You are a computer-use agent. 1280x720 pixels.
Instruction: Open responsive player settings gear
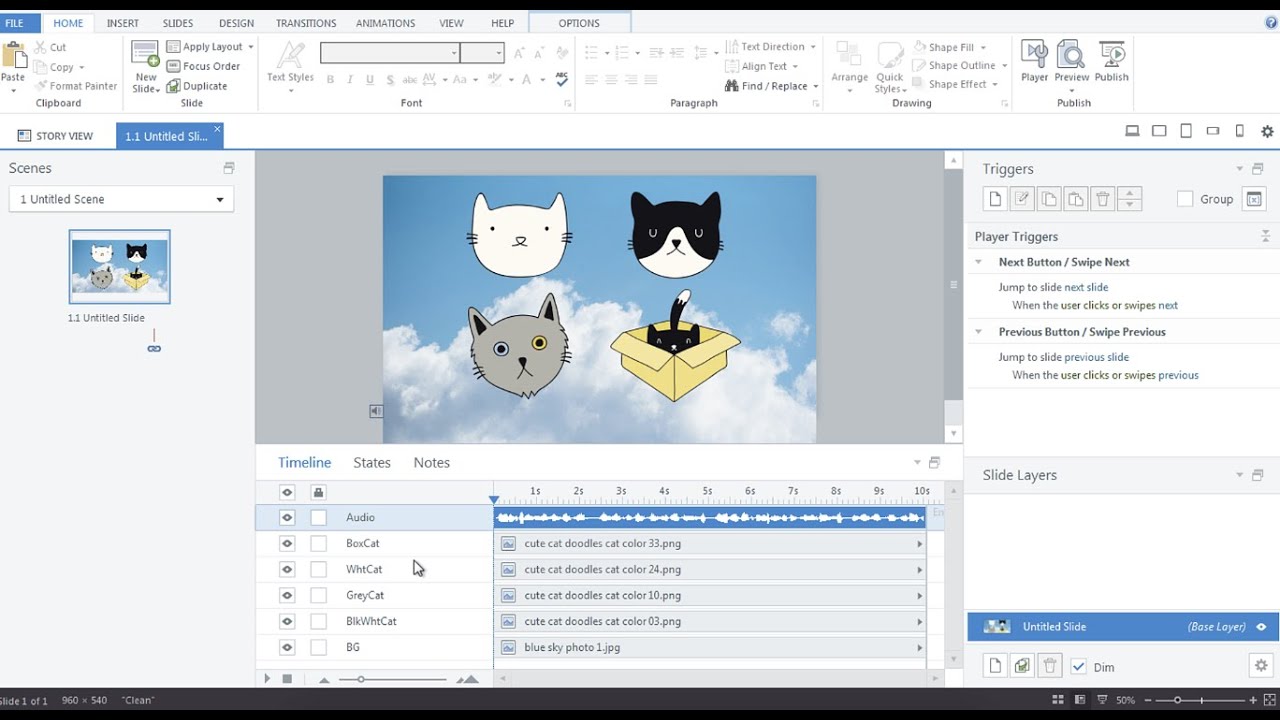click(1267, 131)
